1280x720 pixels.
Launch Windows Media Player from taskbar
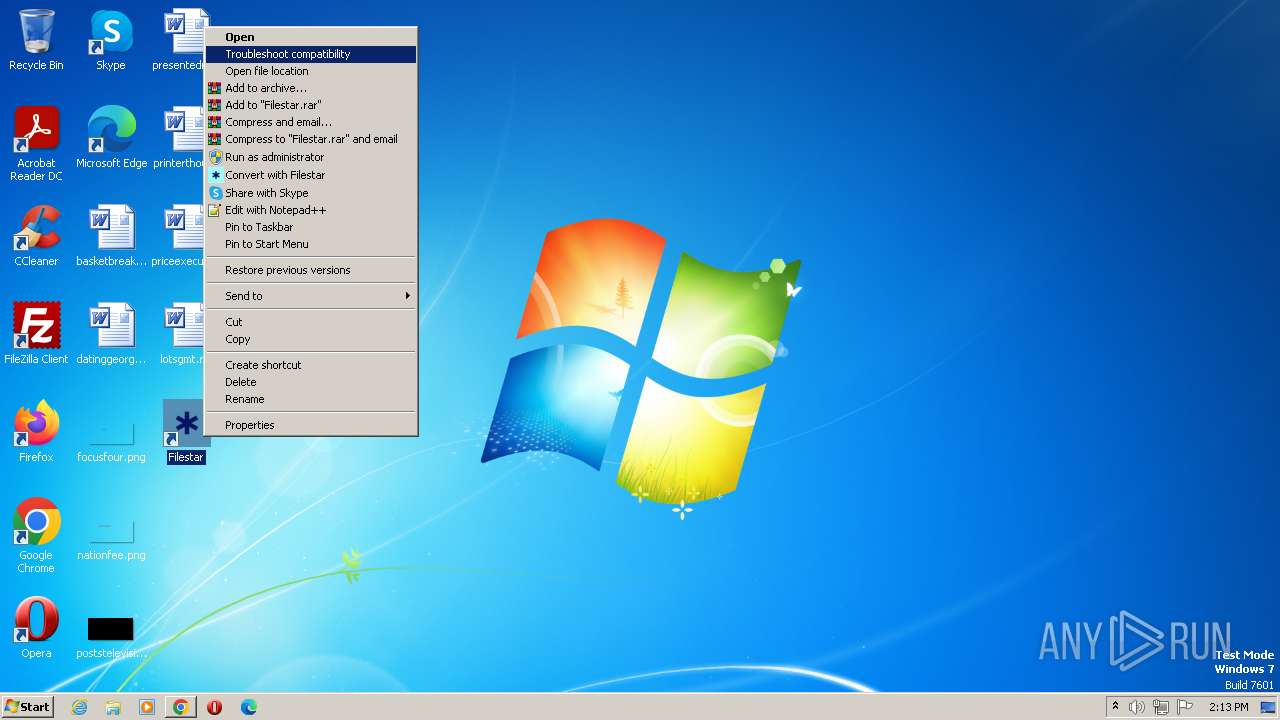coord(147,707)
